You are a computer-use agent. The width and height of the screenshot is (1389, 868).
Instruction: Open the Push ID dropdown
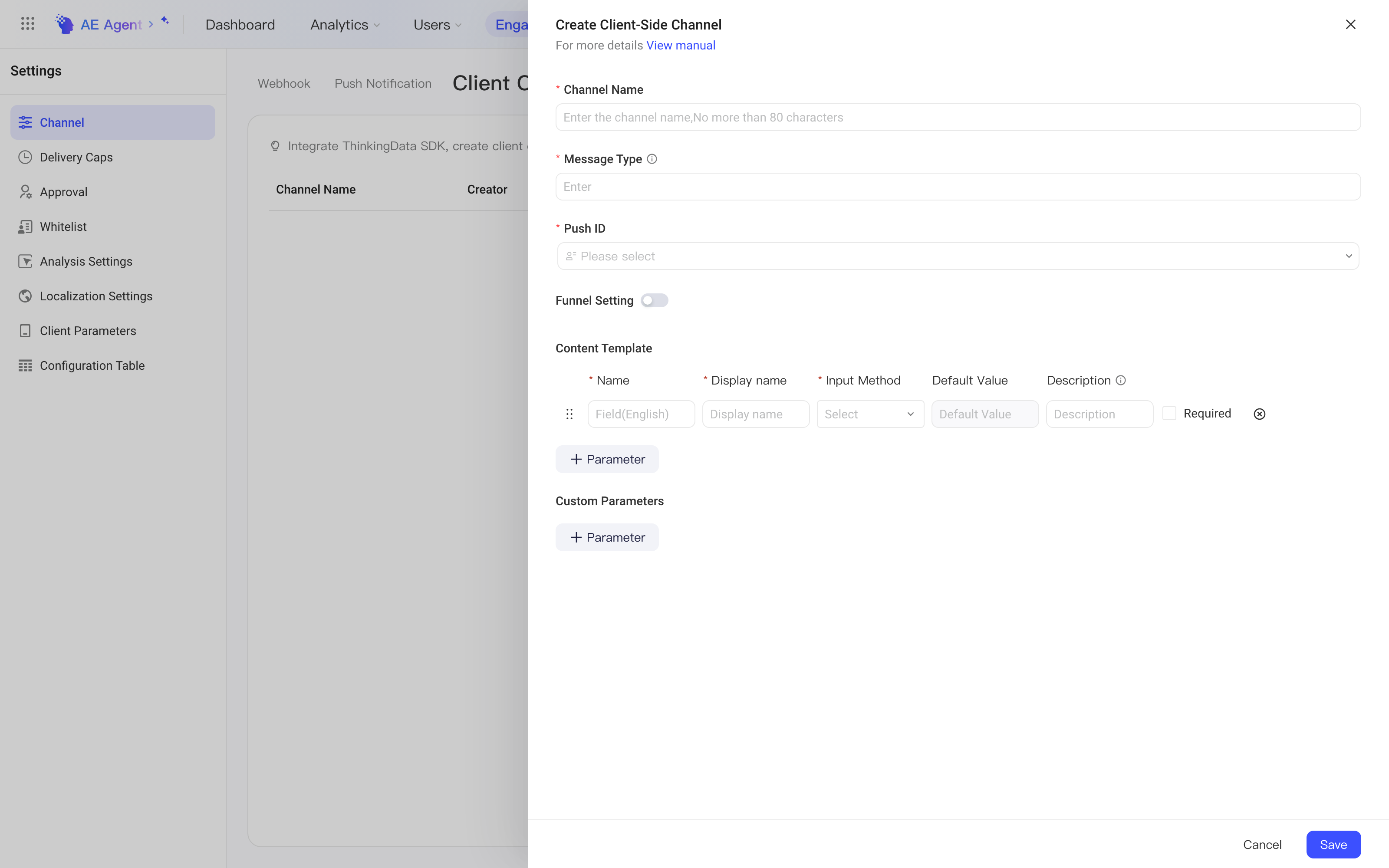point(958,256)
